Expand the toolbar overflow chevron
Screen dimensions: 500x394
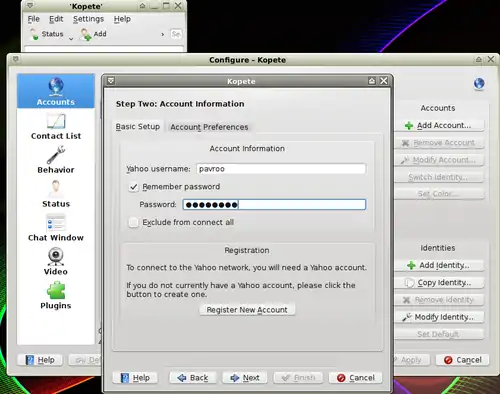tap(162, 34)
